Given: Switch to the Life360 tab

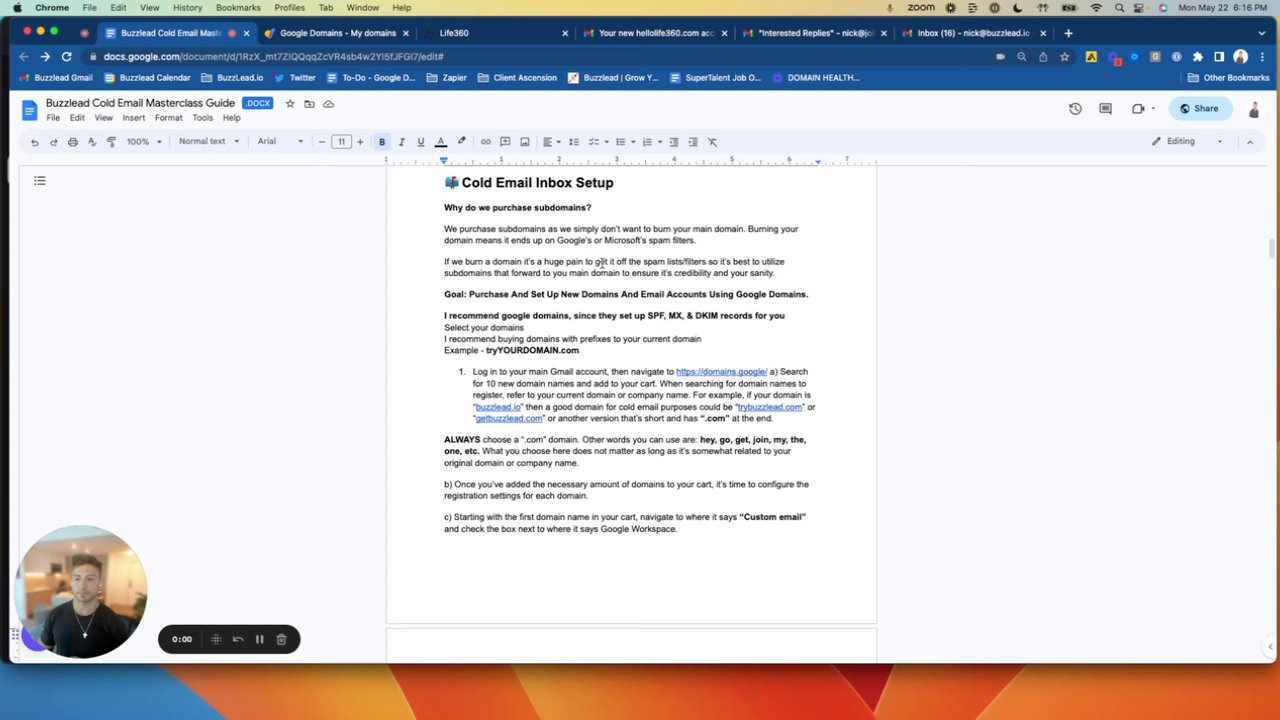Looking at the screenshot, I should tap(495, 33).
